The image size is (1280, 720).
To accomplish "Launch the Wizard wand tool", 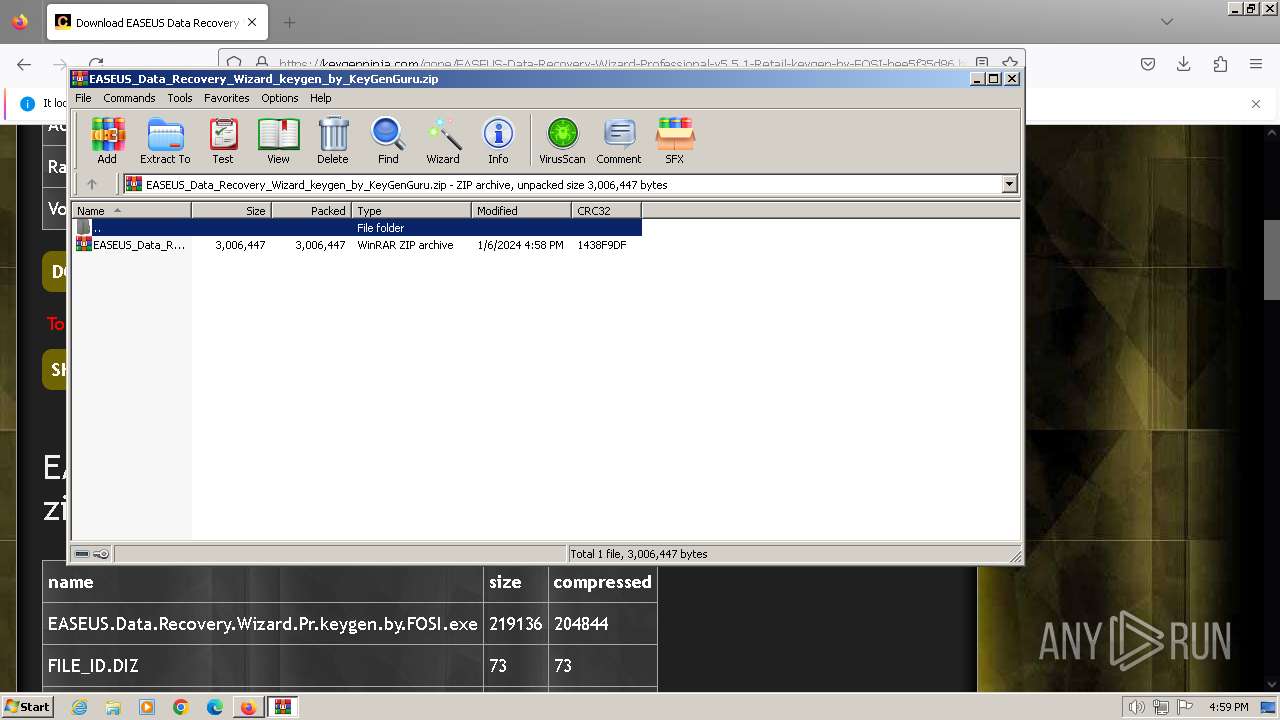I will [x=443, y=140].
